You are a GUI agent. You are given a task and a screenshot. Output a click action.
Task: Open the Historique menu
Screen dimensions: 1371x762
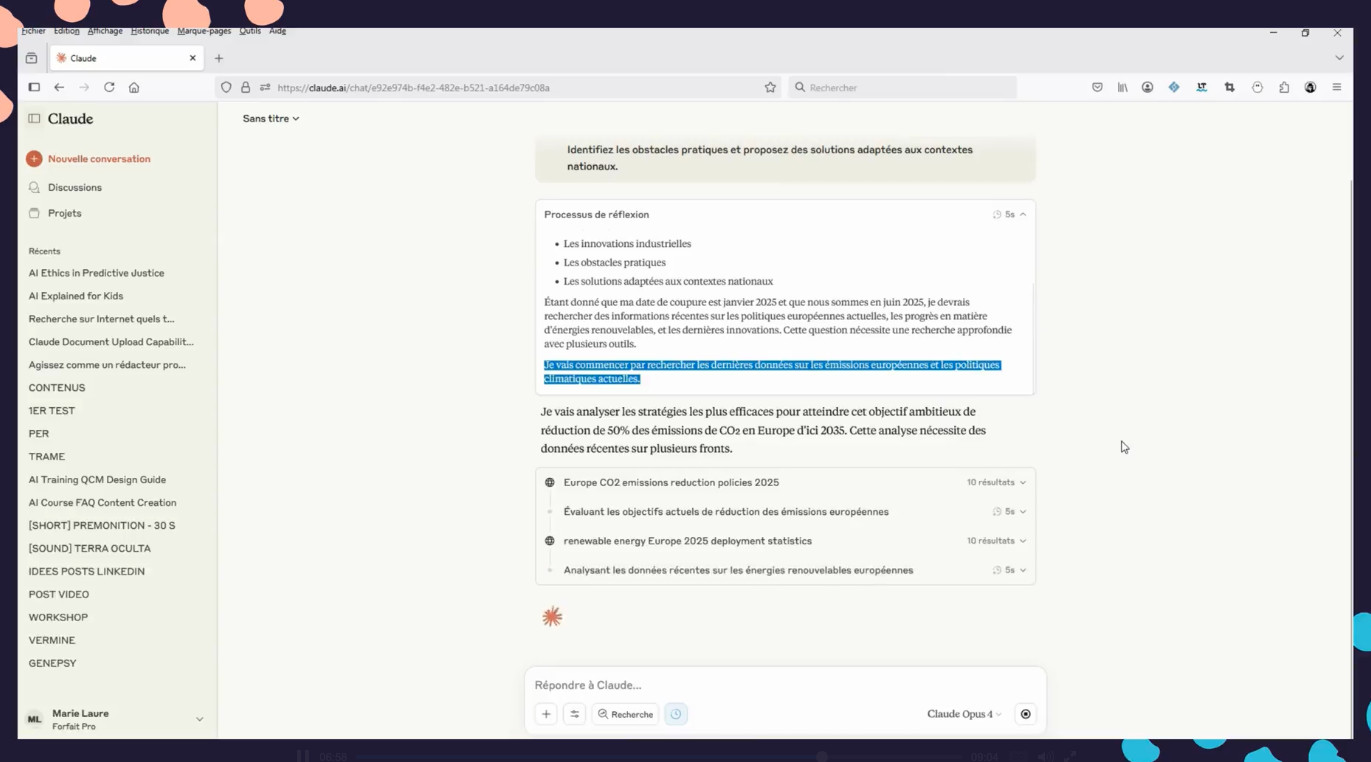pyautogui.click(x=149, y=31)
